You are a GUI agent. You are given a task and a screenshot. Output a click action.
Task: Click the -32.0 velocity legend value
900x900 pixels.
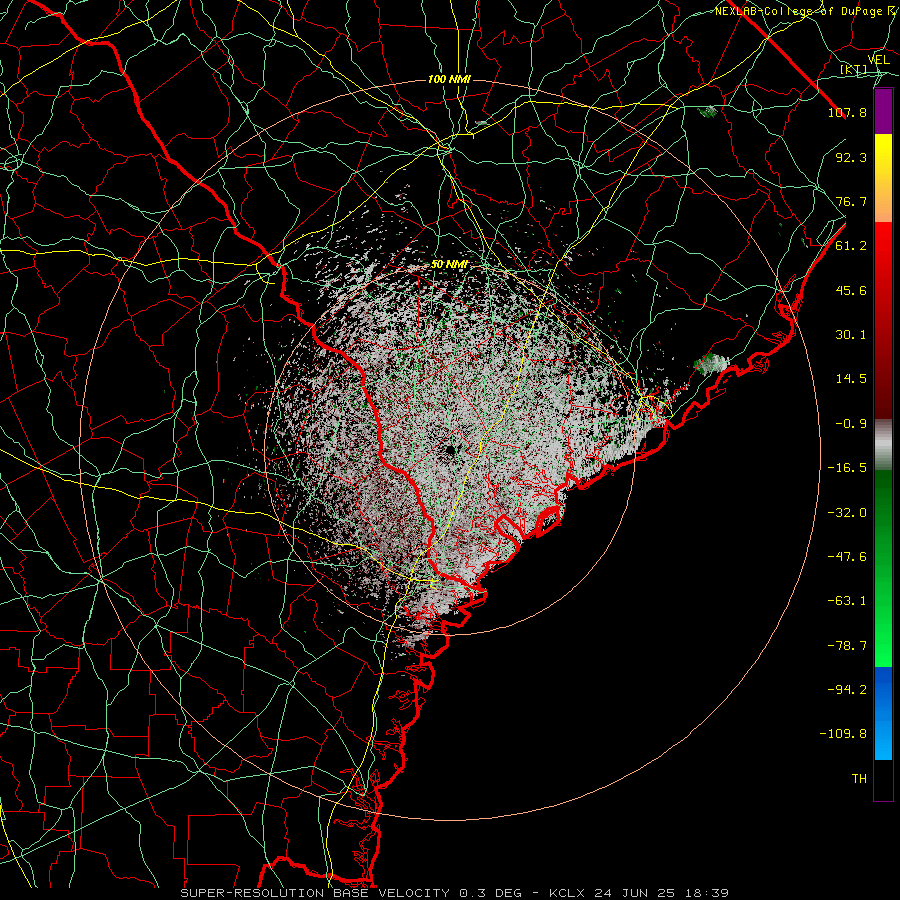click(847, 513)
